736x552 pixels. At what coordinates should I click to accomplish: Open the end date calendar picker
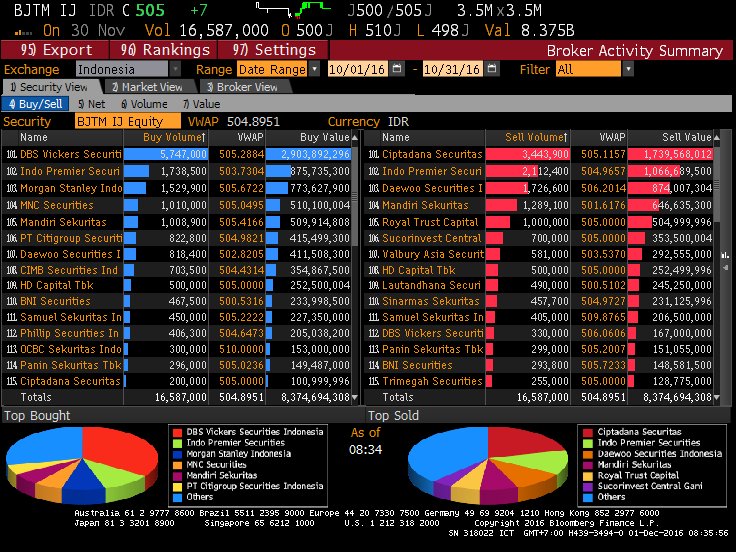point(493,69)
